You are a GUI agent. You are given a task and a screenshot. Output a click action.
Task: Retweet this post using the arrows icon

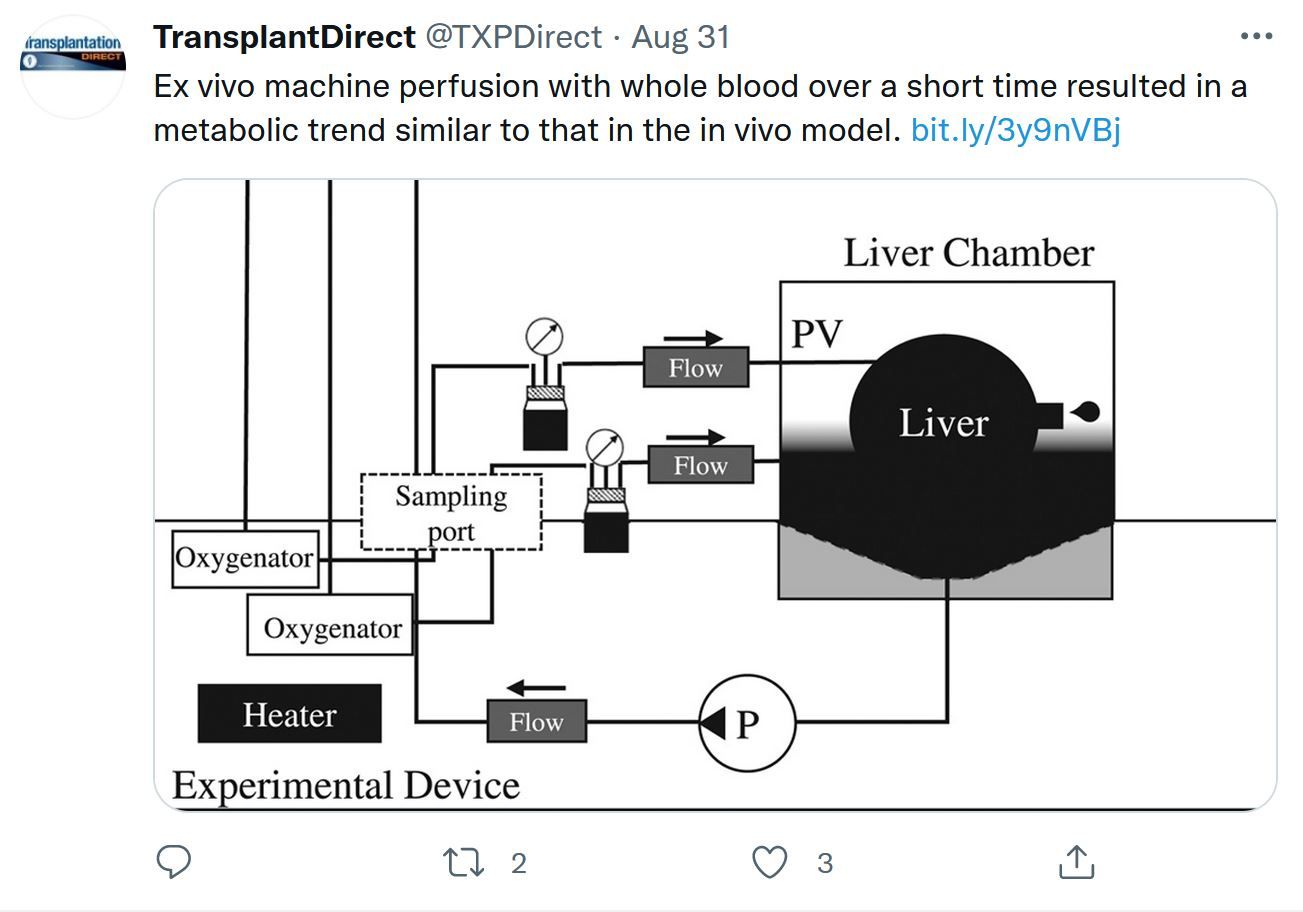click(463, 862)
